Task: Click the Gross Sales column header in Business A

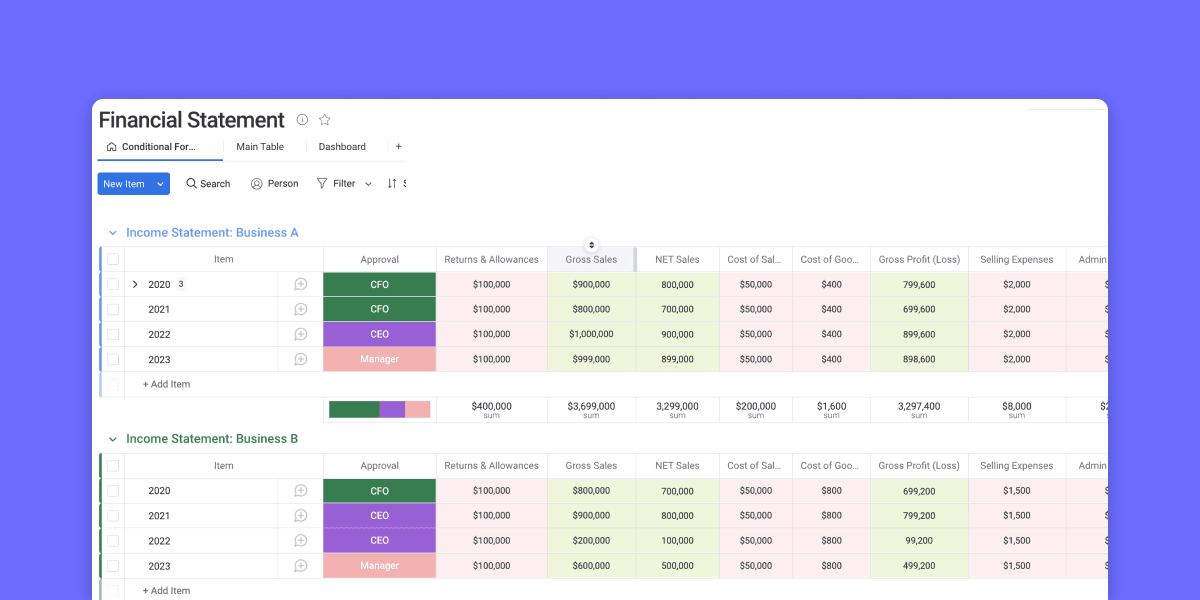Action: point(591,259)
